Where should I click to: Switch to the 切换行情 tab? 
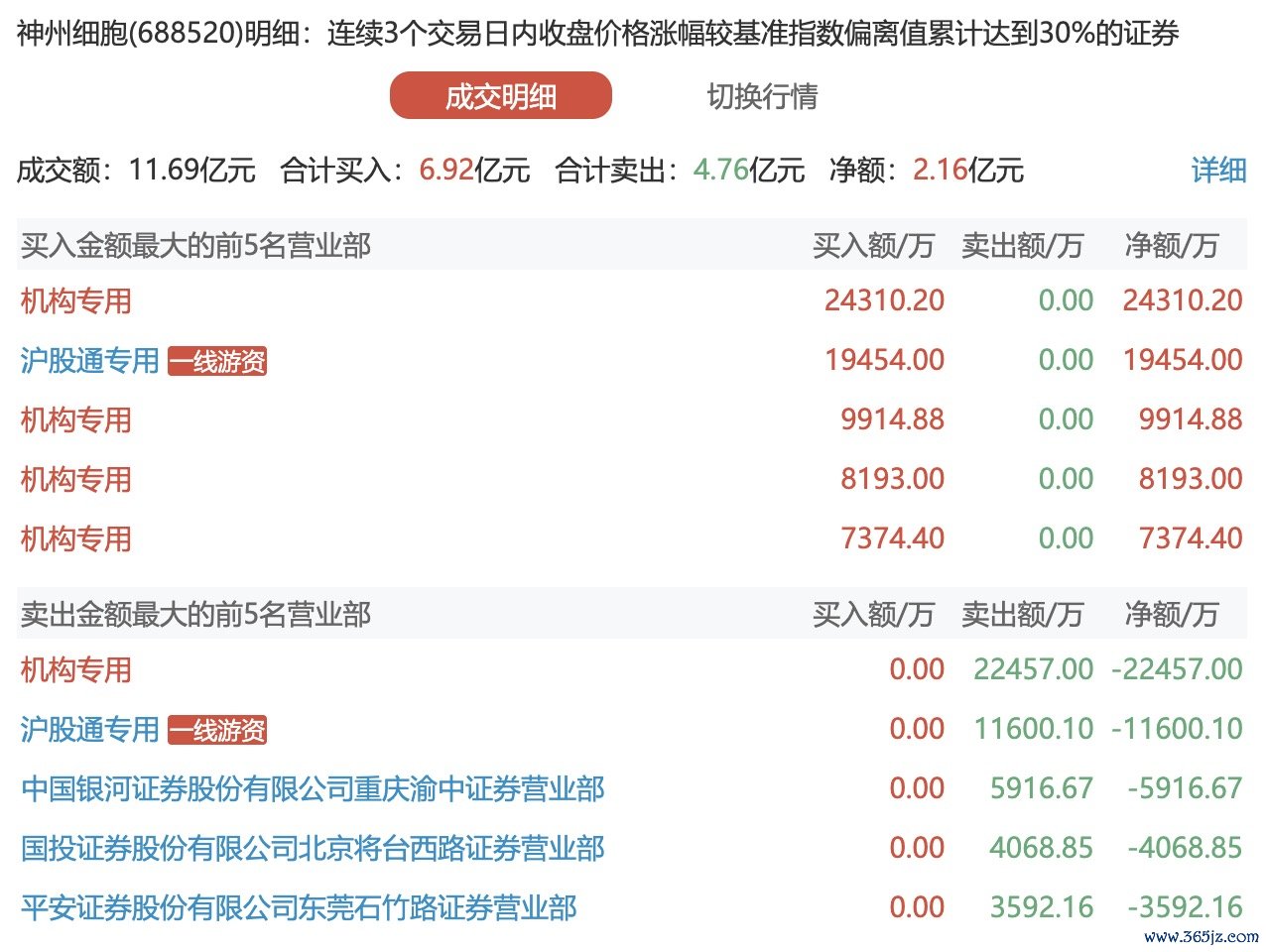coord(762,96)
